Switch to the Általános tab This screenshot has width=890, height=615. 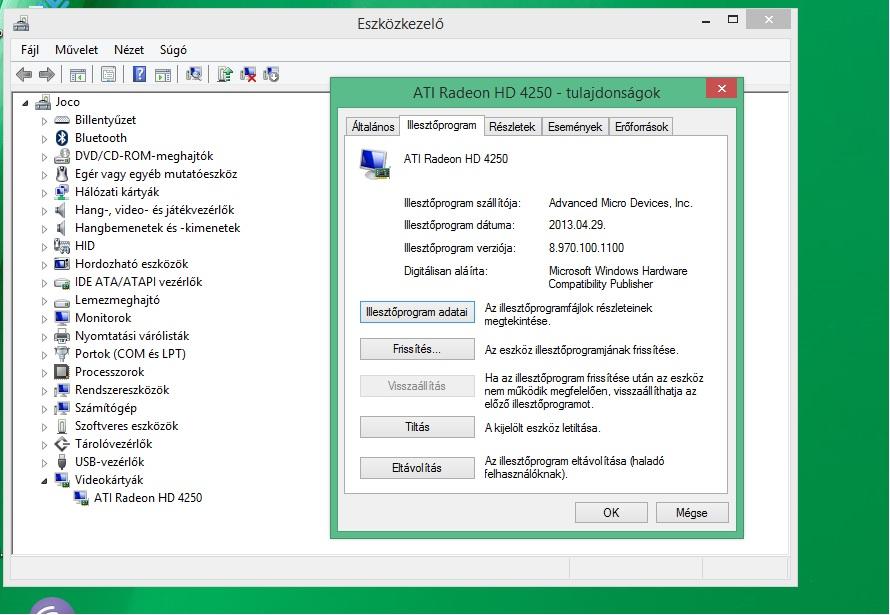373,127
